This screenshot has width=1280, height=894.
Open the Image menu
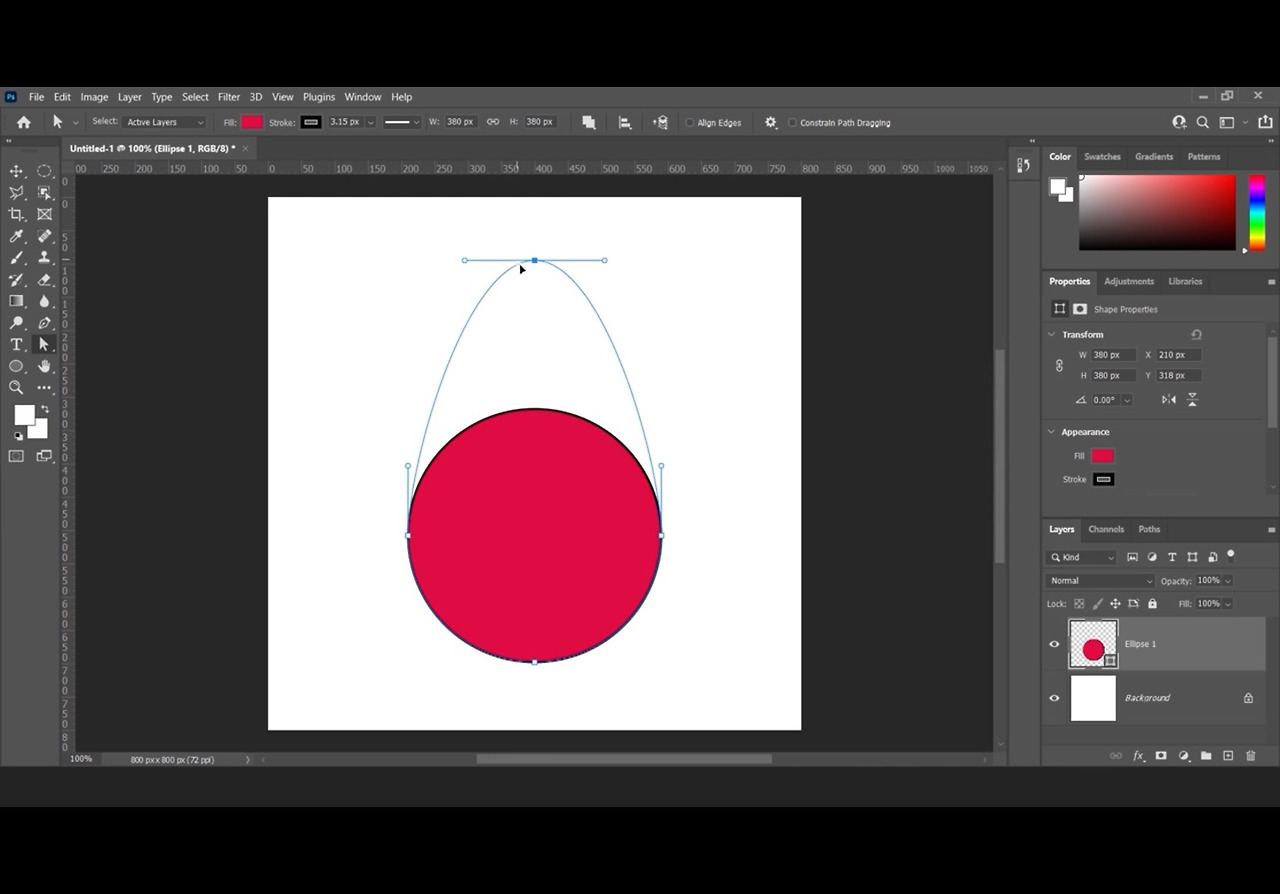94,97
